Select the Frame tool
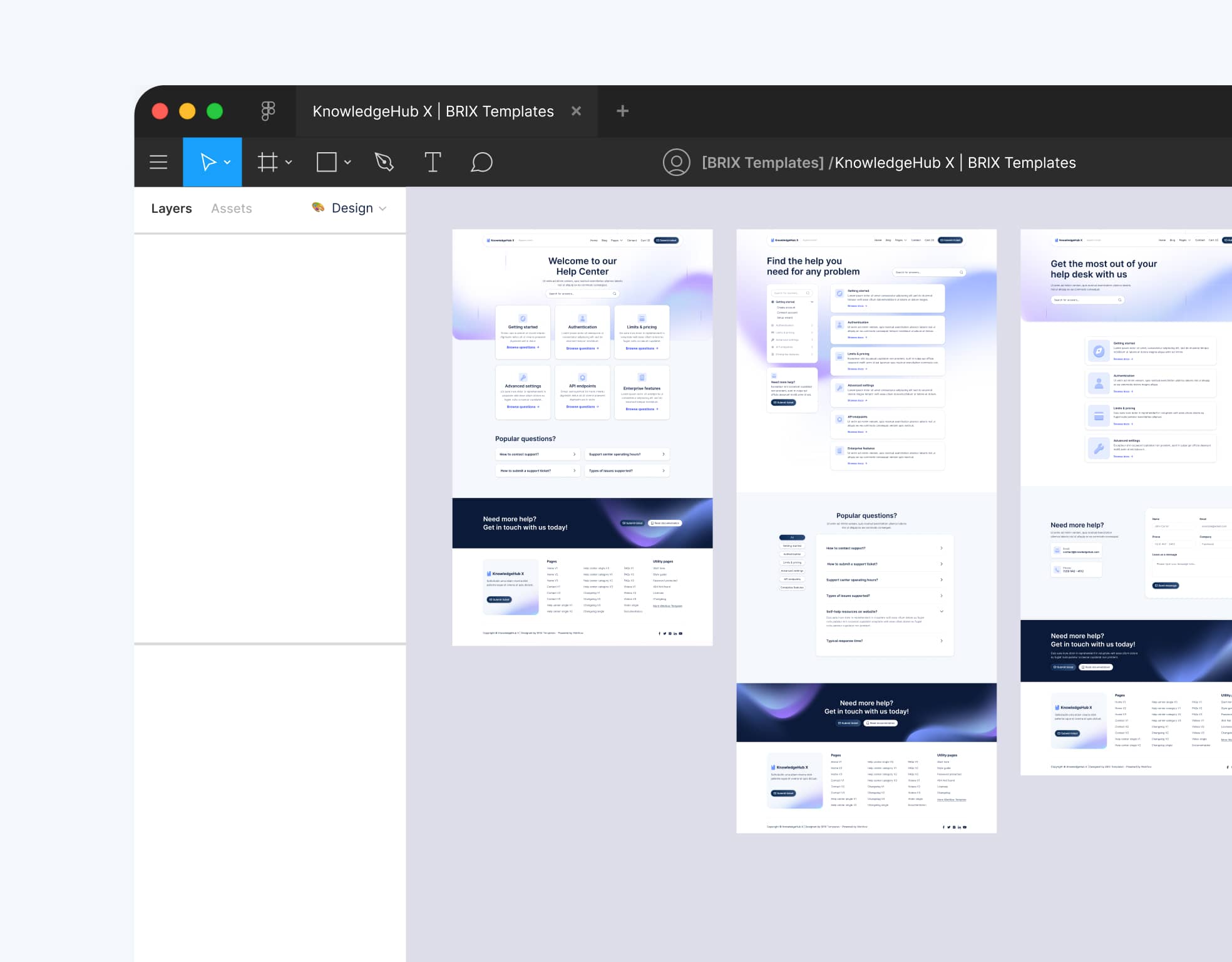Image resolution: width=1232 pixels, height=962 pixels. [x=268, y=162]
